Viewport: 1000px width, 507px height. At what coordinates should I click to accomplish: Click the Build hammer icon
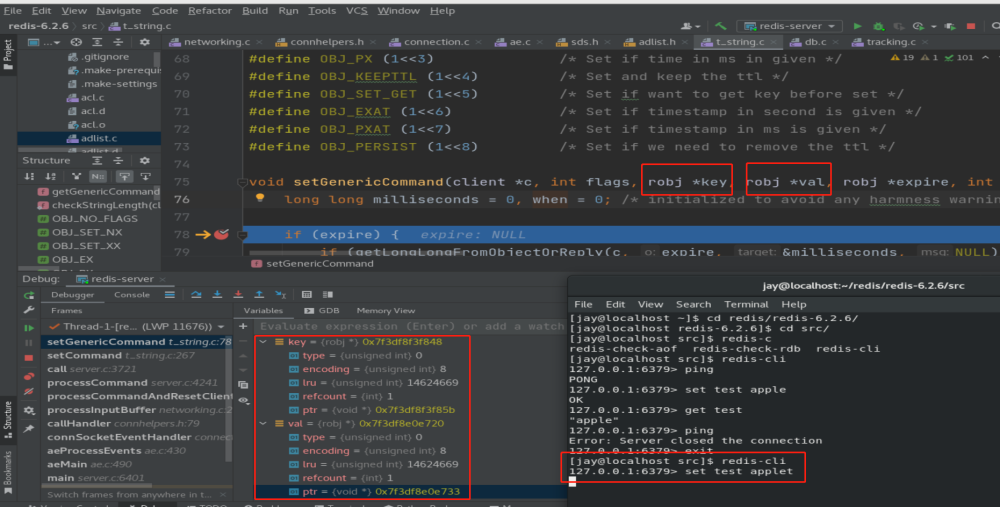click(720, 26)
